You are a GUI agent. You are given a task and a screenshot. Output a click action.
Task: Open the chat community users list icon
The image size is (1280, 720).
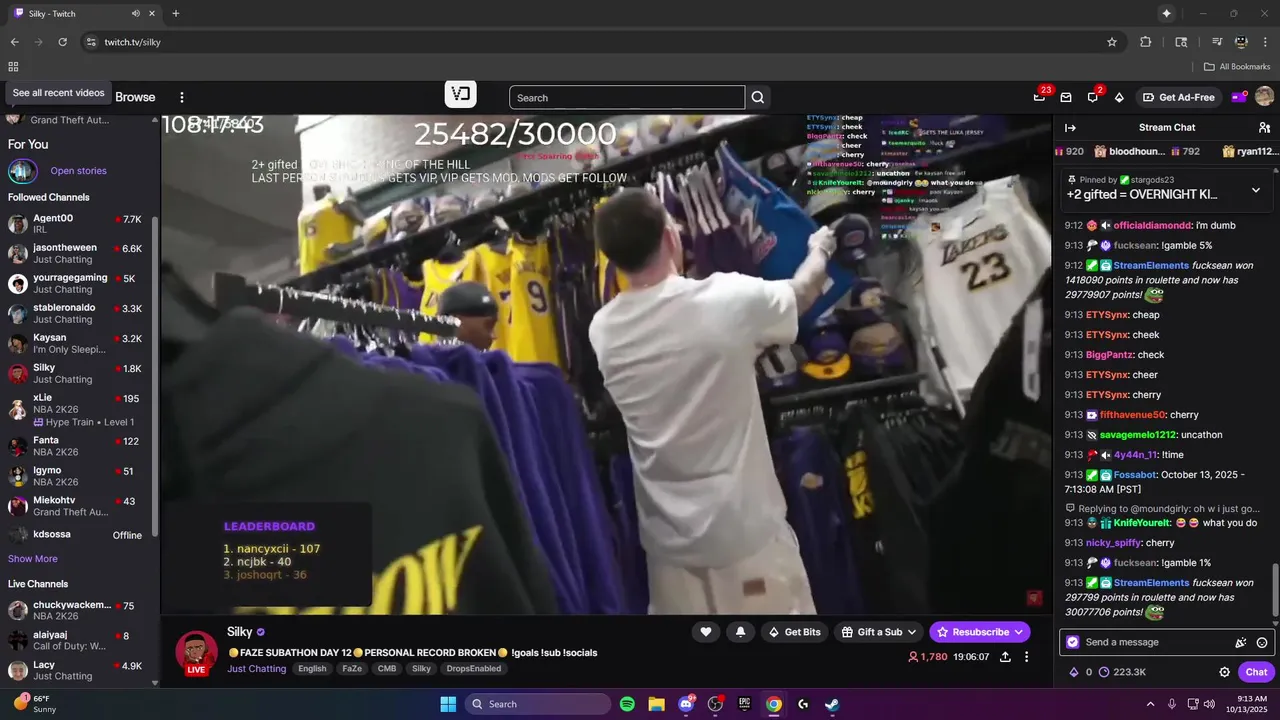click(x=1264, y=127)
